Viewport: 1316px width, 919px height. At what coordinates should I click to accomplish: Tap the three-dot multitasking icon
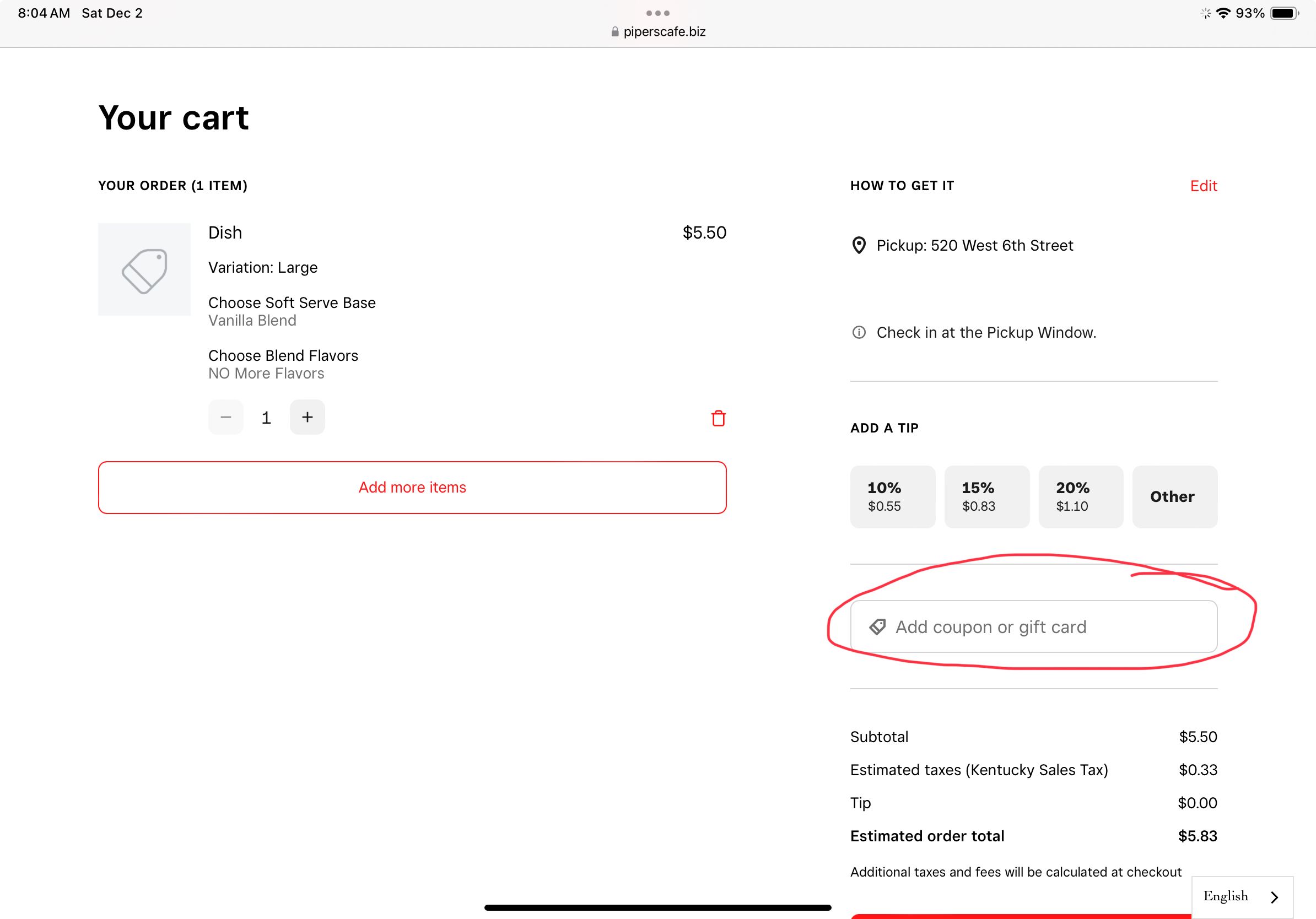tap(657, 13)
